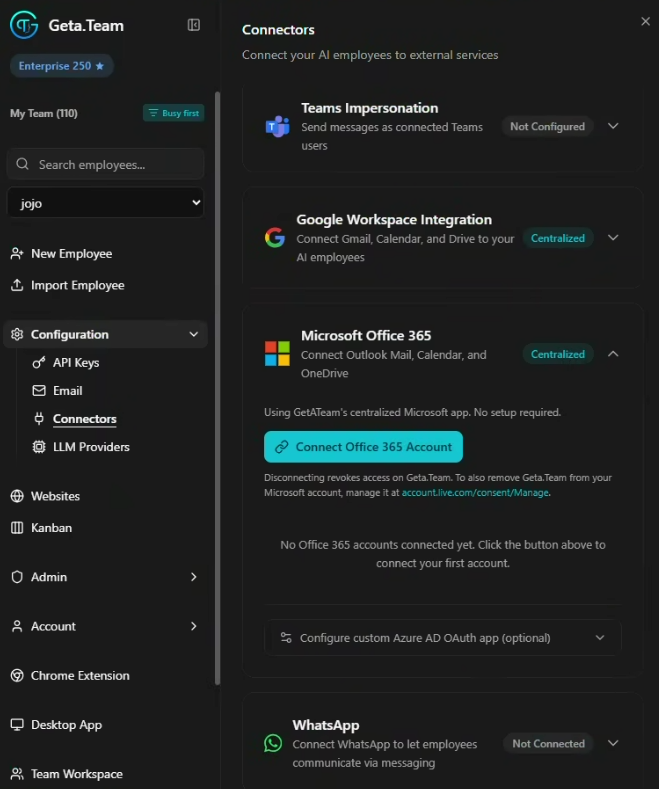The image size is (659, 789).
Task: Expand the Teams Impersonation connector chevron
Action: (x=613, y=126)
